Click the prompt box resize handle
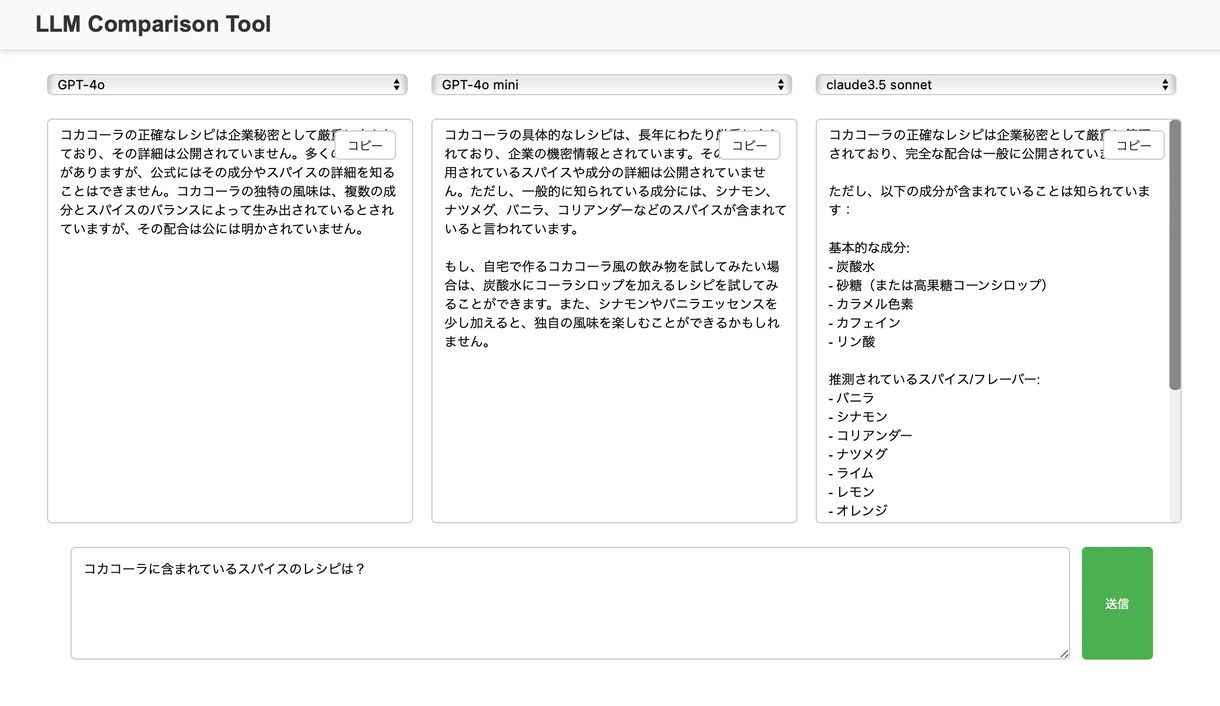This screenshot has height=706, width=1220. tap(1064, 653)
